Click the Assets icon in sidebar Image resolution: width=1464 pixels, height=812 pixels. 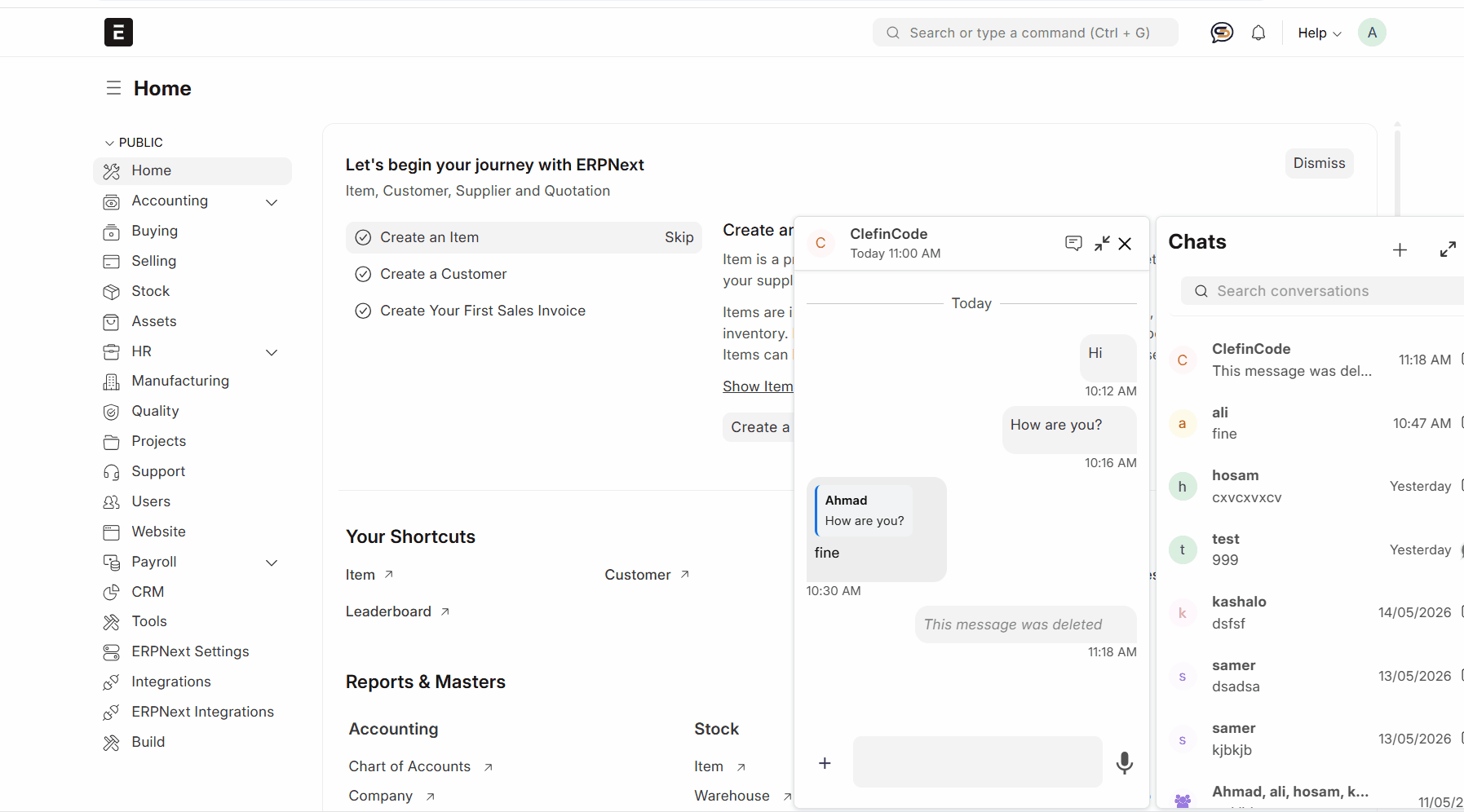click(x=112, y=322)
